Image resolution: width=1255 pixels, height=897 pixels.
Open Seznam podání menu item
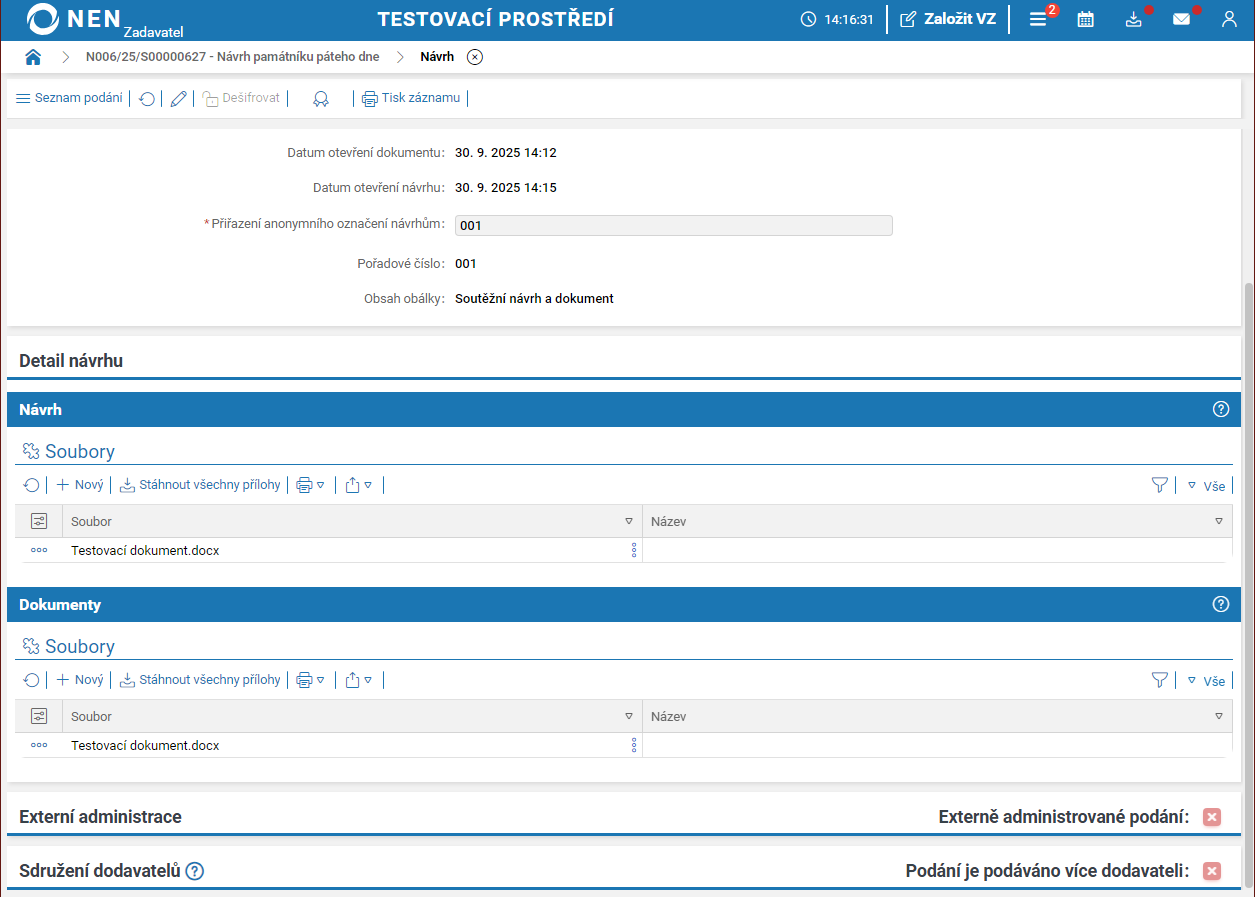pyautogui.click(x=69, y=98)
